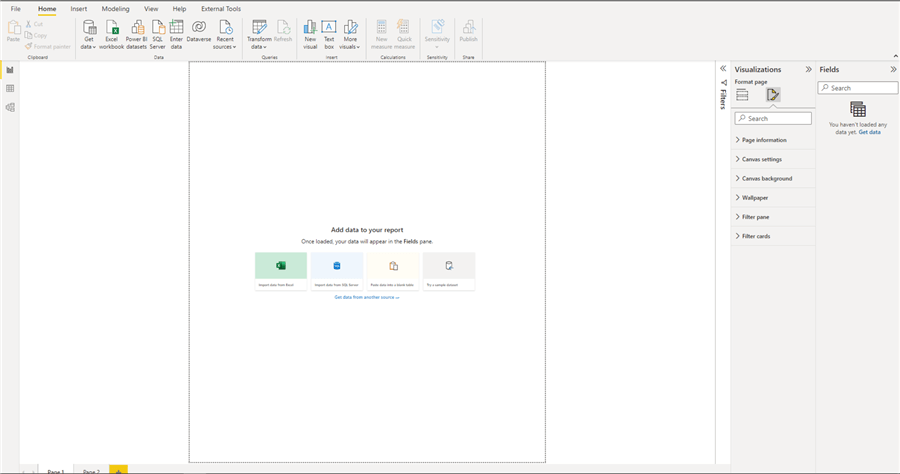Collapse the Fields pane
This screenshot has width=900, height=474.
(x=893, y=69)
